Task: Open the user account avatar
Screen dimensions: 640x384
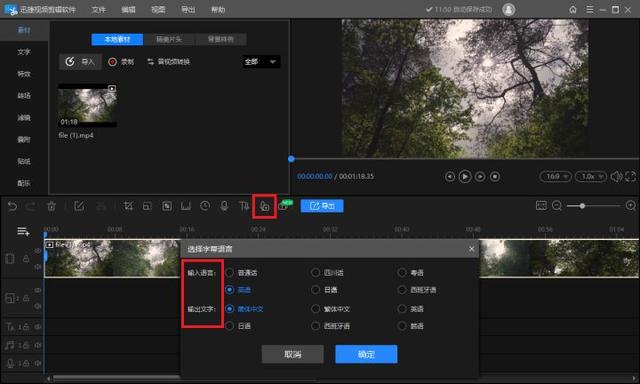Action: (508, 9)
